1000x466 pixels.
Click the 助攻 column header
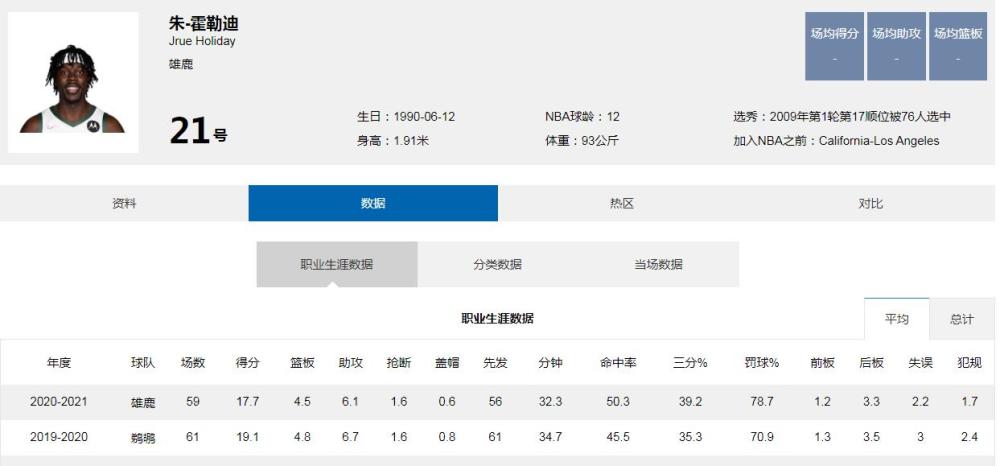(351, 363)
